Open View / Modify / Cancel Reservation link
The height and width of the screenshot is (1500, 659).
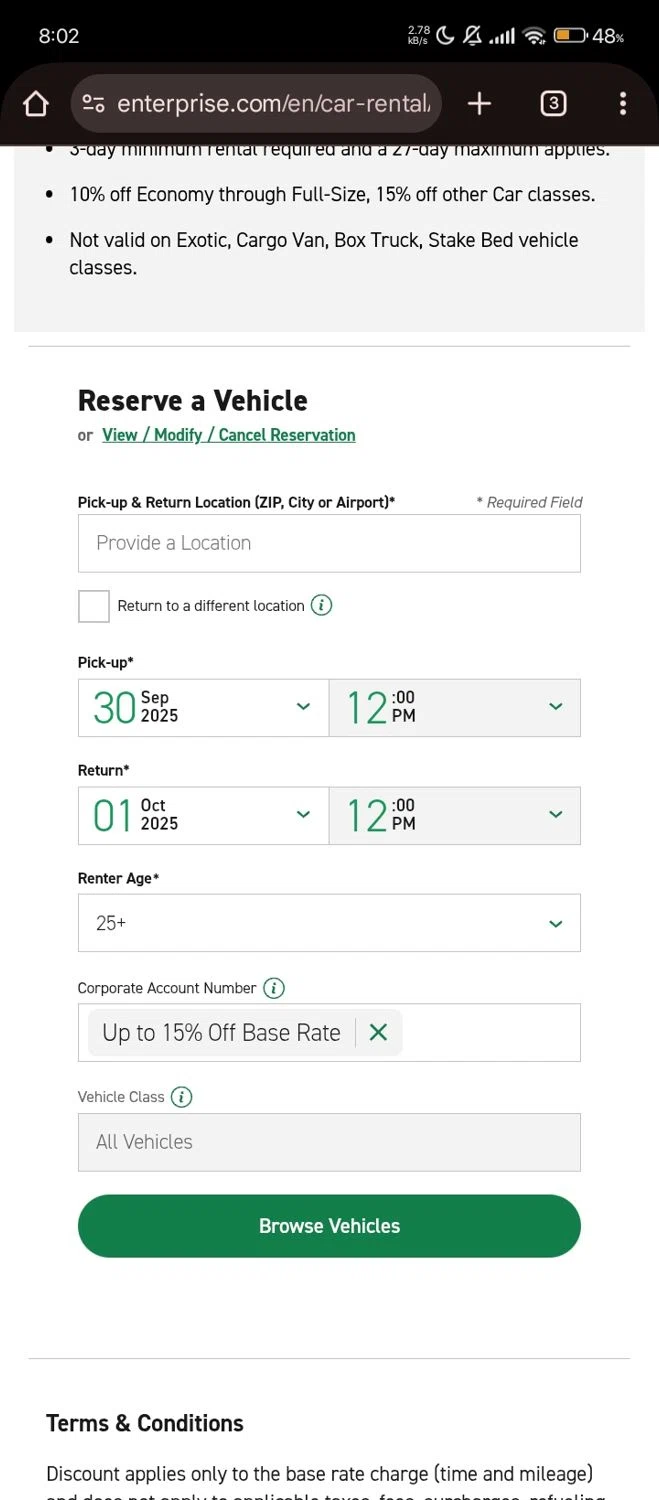click(228, 435)
